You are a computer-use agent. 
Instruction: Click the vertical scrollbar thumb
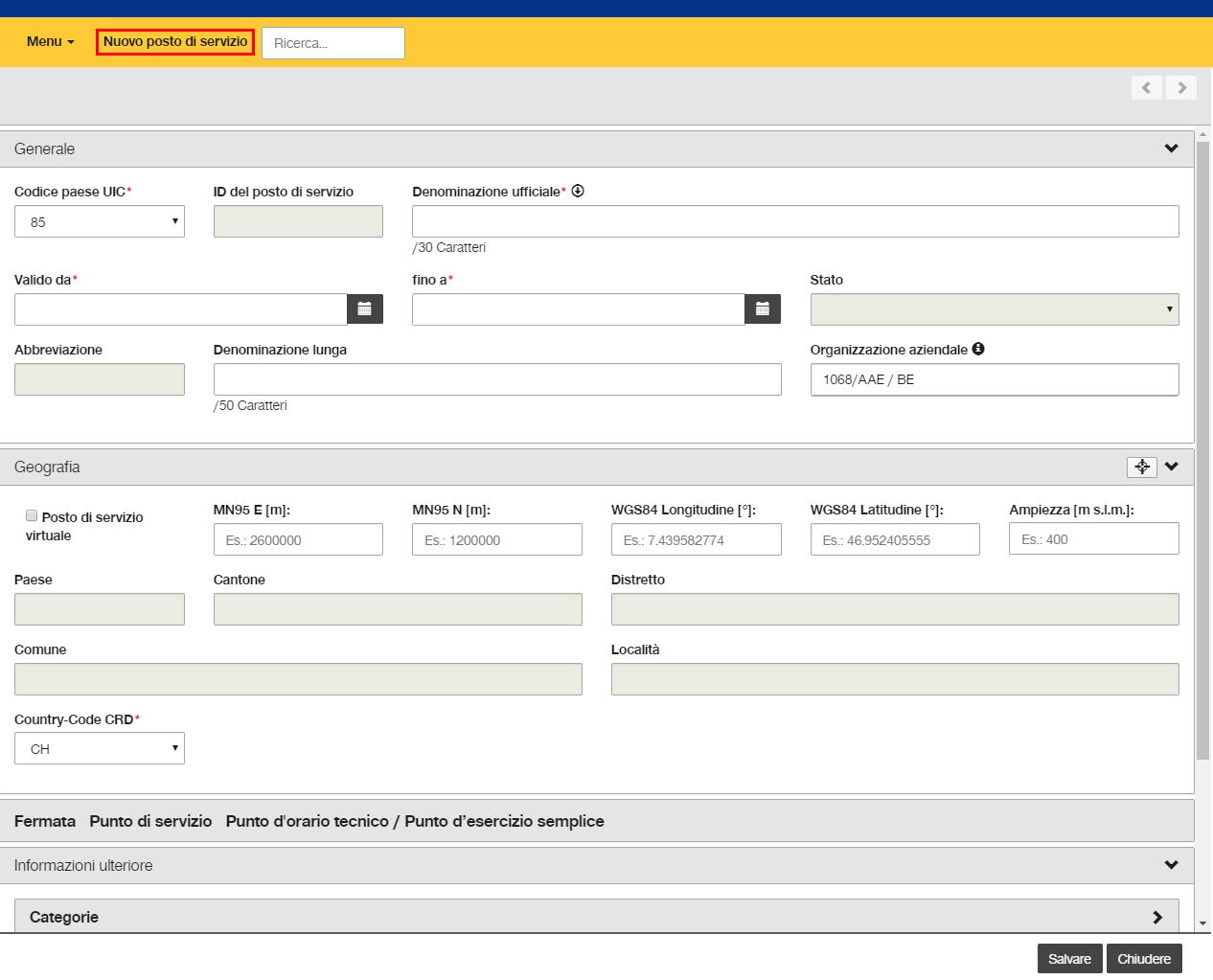(1202, 450)
